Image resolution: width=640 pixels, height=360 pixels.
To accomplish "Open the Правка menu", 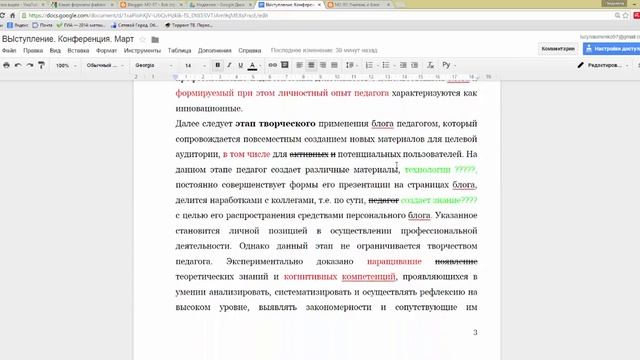I will [x=33, y=51].
